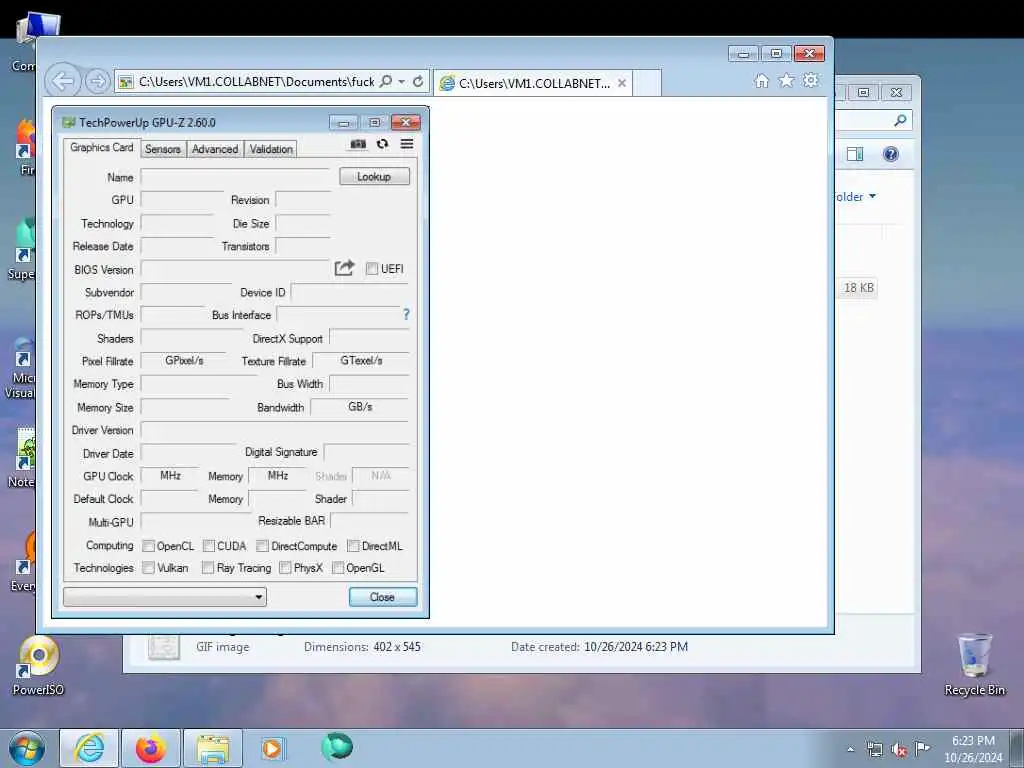
Task: Toggle the Explorer preview pane icon
Action: click(855, 154)
